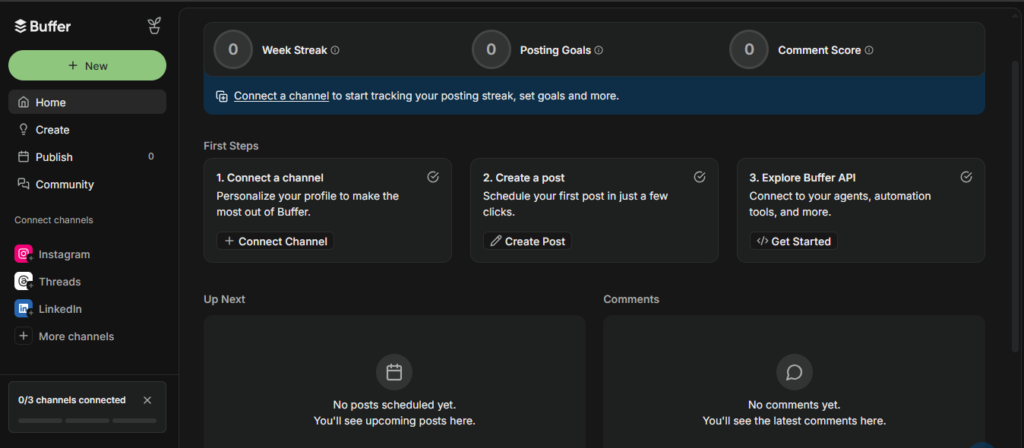Dismiss the channels connected notice
Viewport: 1024px width, 448px height.
(148, 400)
